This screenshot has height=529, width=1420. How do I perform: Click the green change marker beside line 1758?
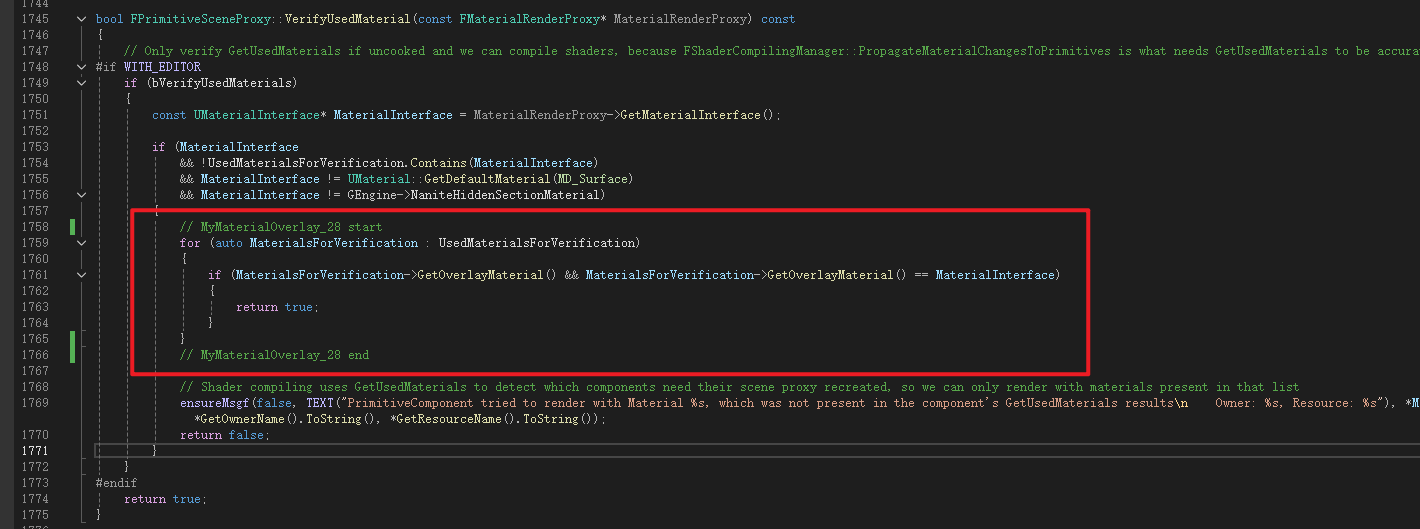(x=73, y=227)
